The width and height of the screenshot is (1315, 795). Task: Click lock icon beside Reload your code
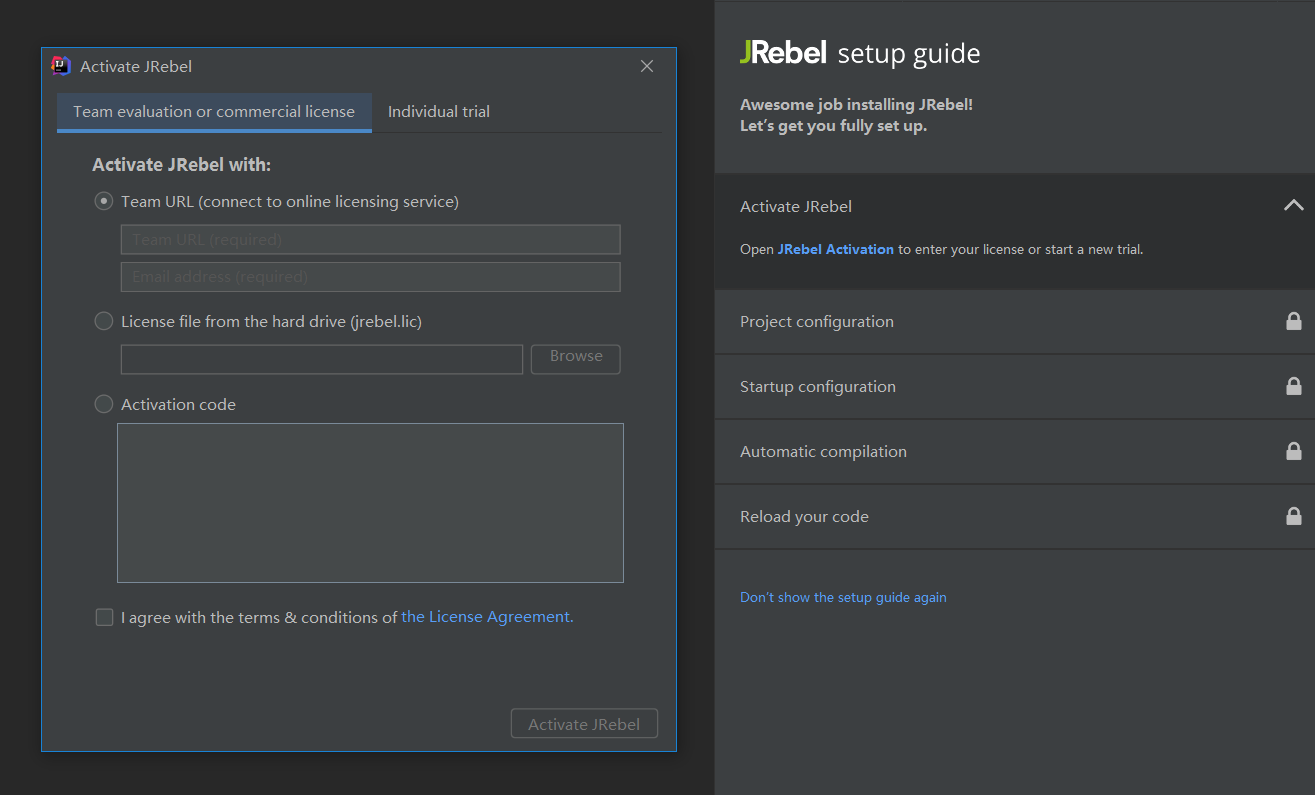1293,516
